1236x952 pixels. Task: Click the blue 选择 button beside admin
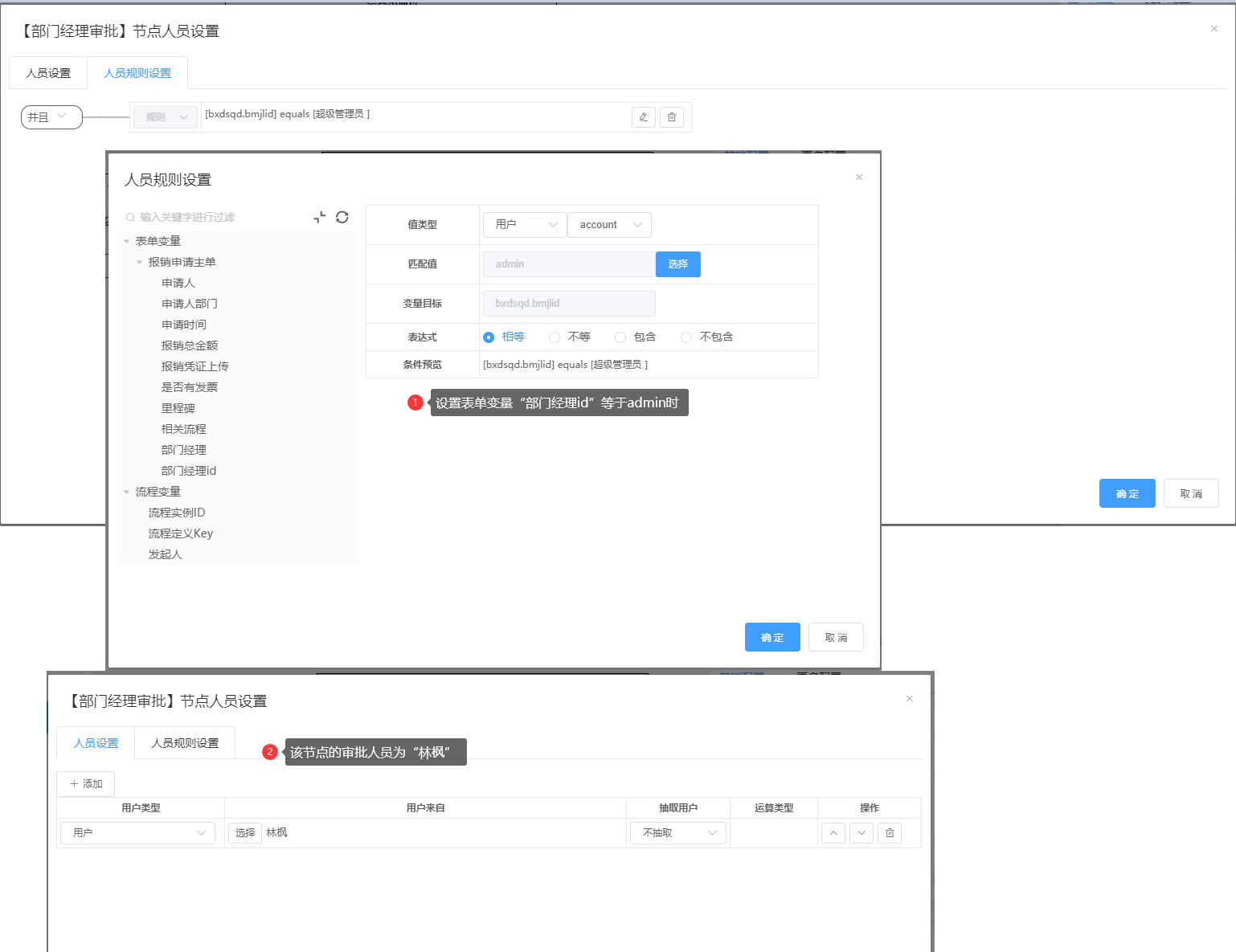pos(677,264)
